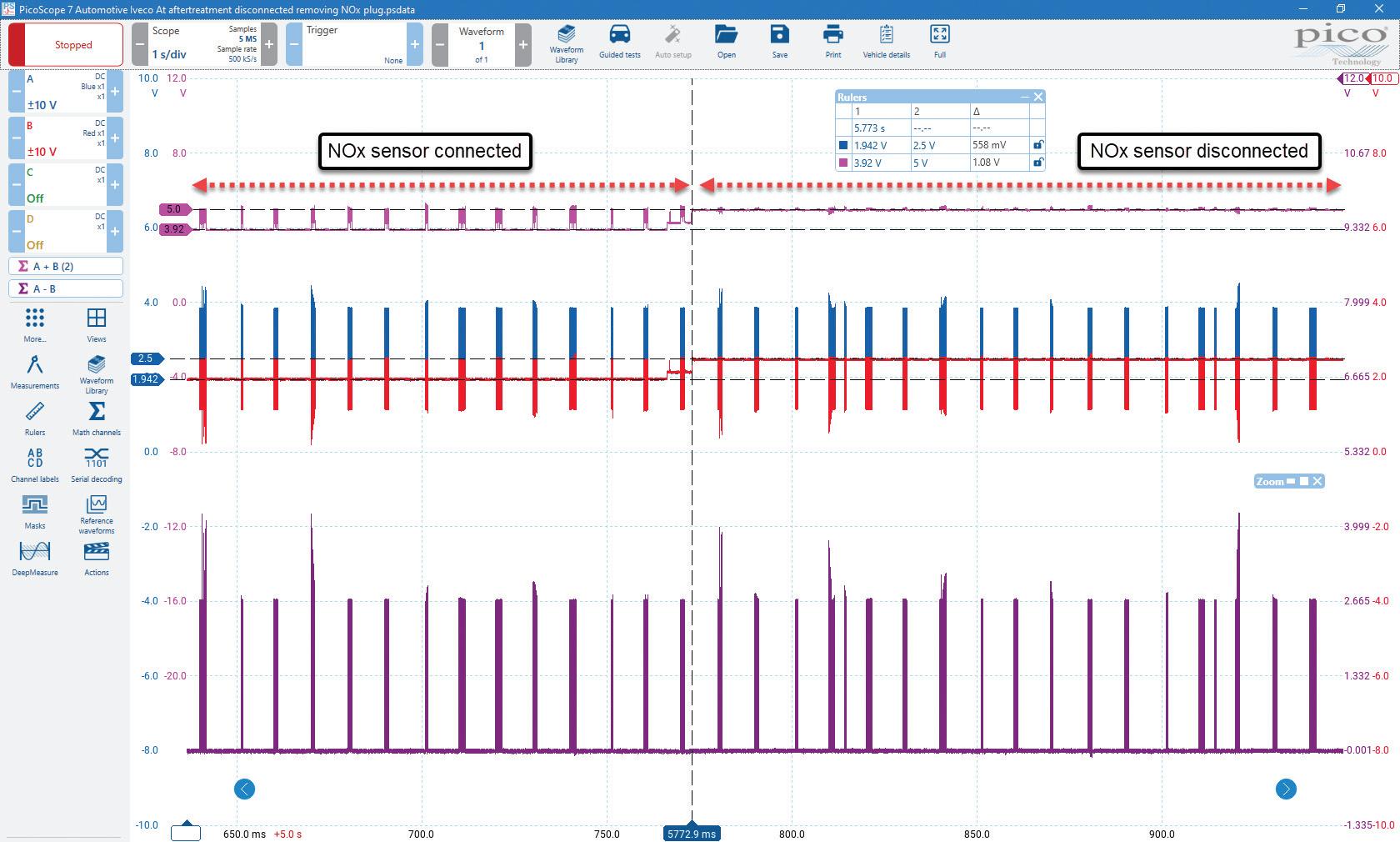Open Serial decoding

[x=97, y=464]
